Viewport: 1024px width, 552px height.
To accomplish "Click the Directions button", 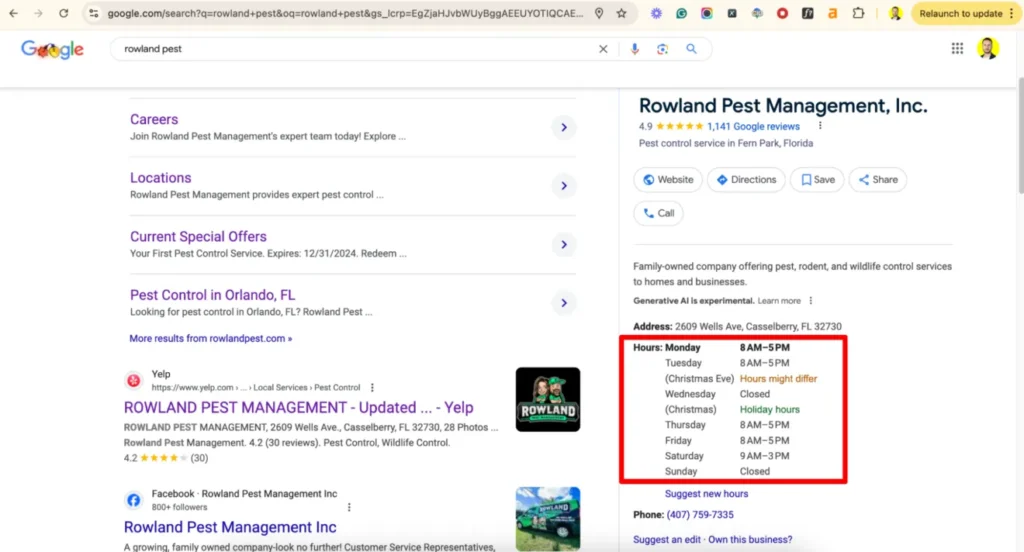I will 745,180.
